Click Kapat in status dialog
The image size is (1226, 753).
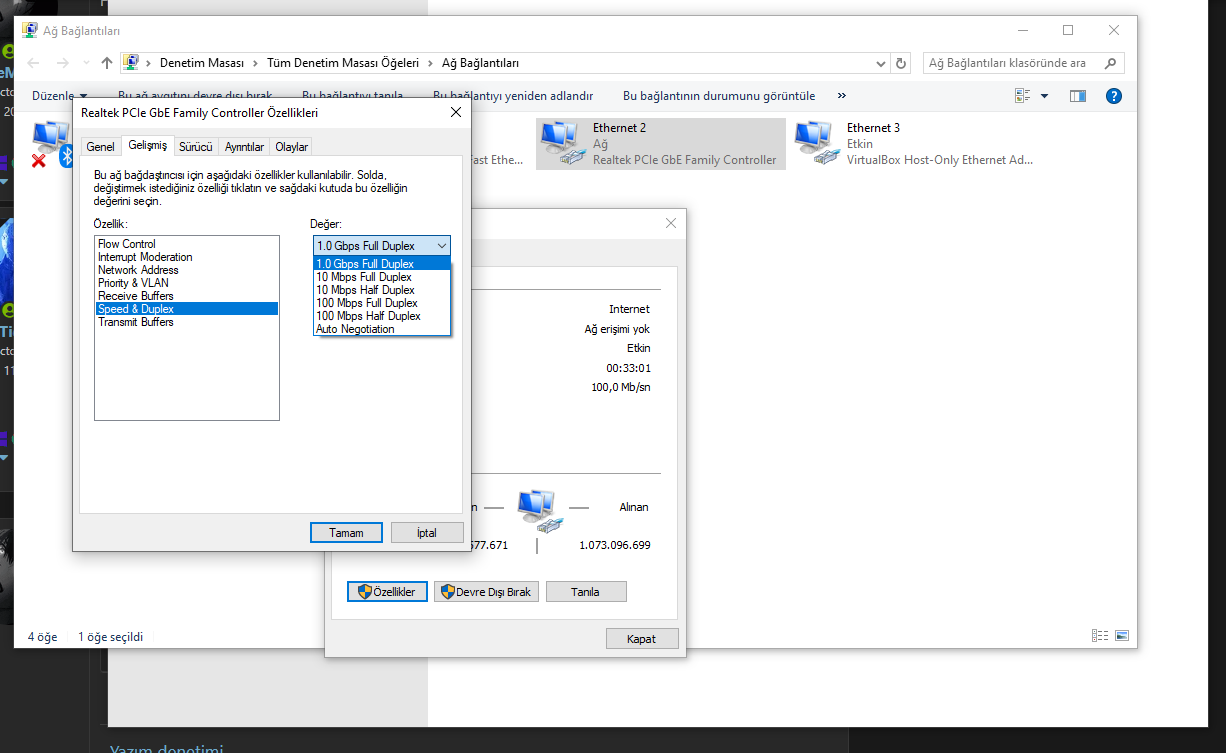pyautogui.click(x=642, y=639)
